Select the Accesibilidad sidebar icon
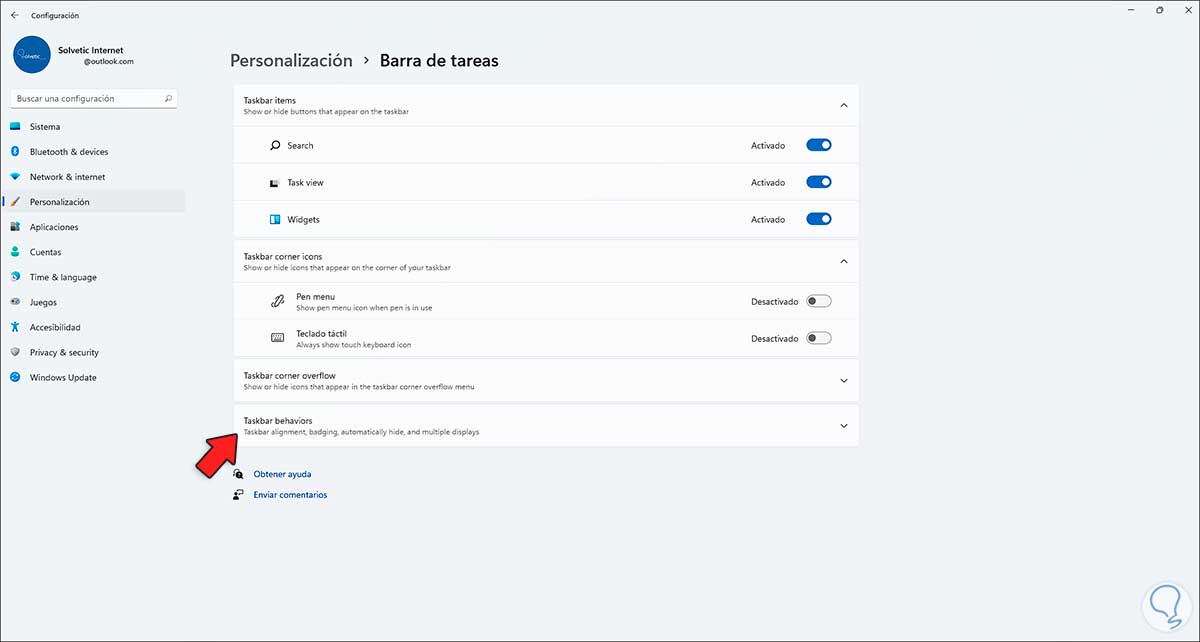The width and height of the screenshot is (1200, 642). [16, 327]
